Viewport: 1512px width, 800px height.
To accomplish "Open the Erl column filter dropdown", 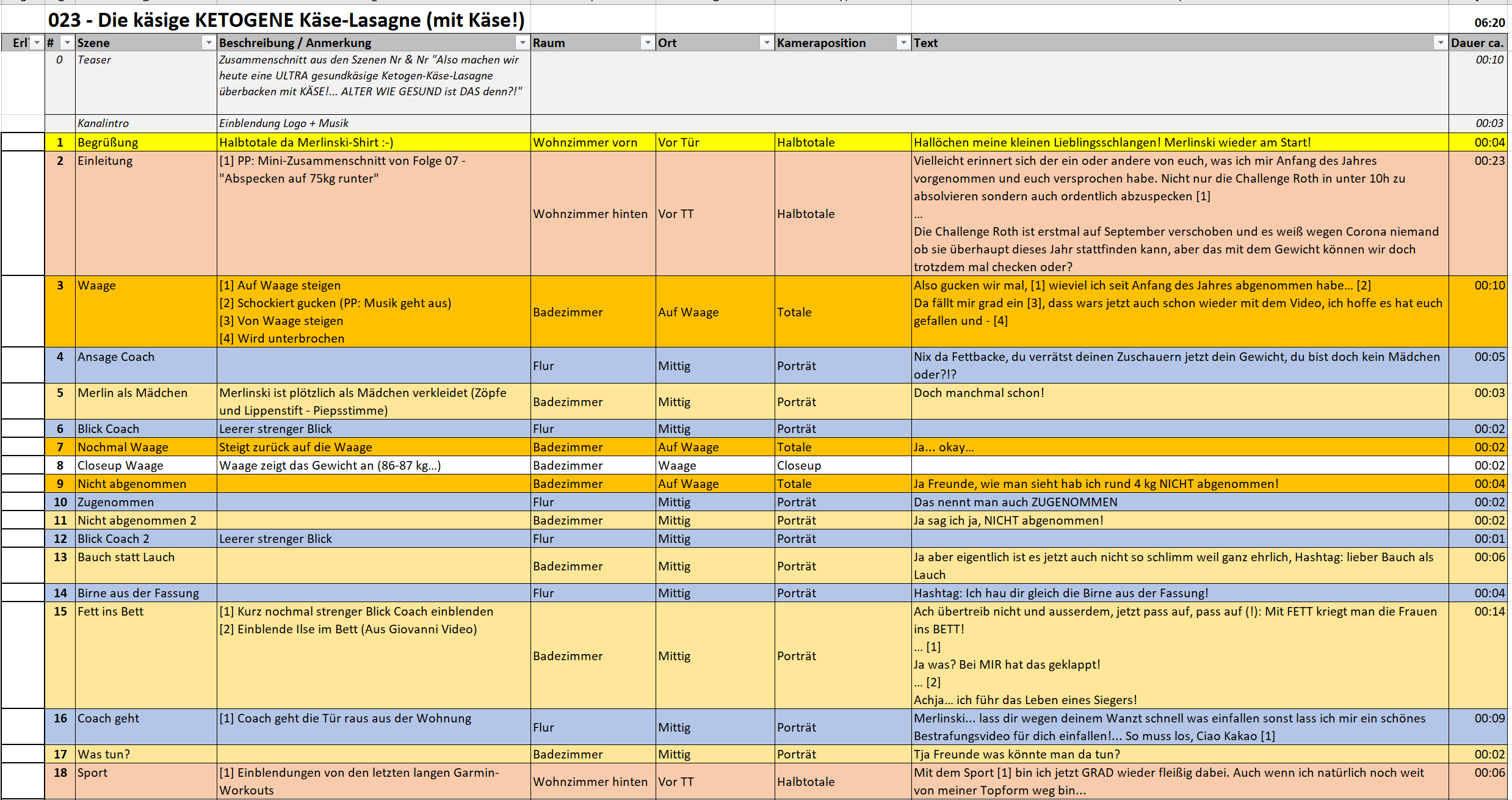I will [37, 43].
